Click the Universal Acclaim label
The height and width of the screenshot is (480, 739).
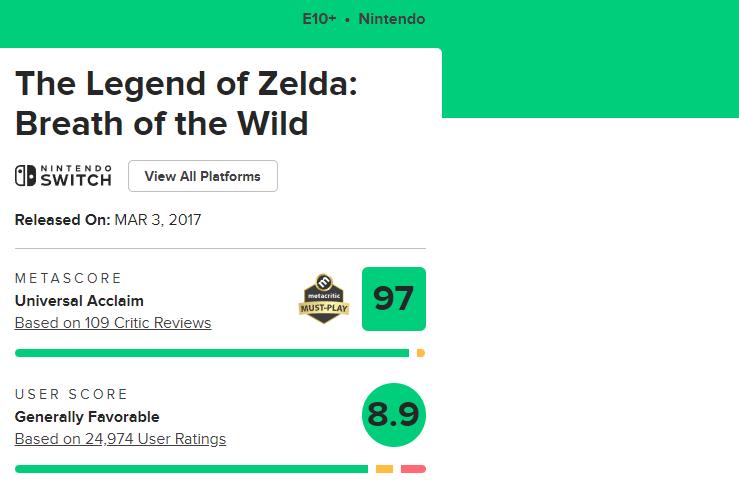point(79,300)
